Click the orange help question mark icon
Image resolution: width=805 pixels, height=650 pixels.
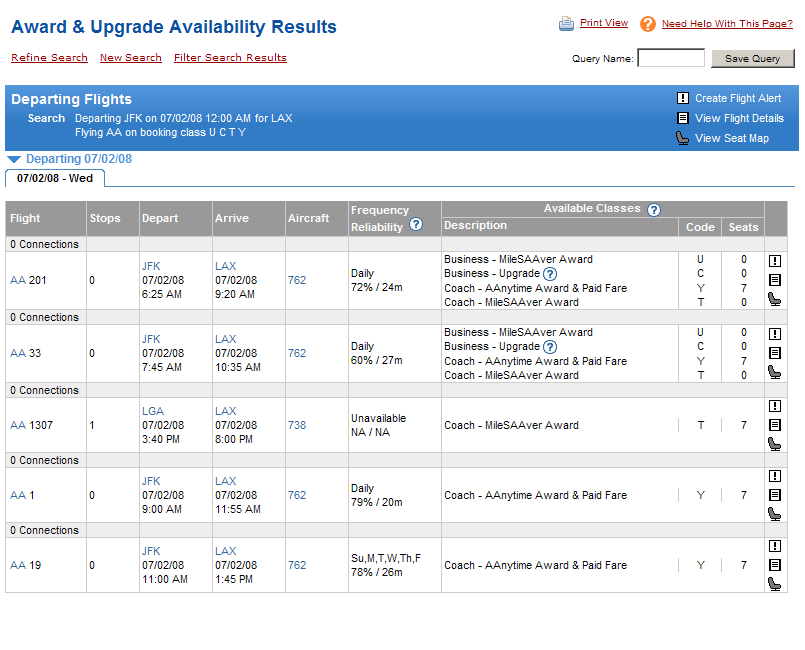tap(648, 24)
